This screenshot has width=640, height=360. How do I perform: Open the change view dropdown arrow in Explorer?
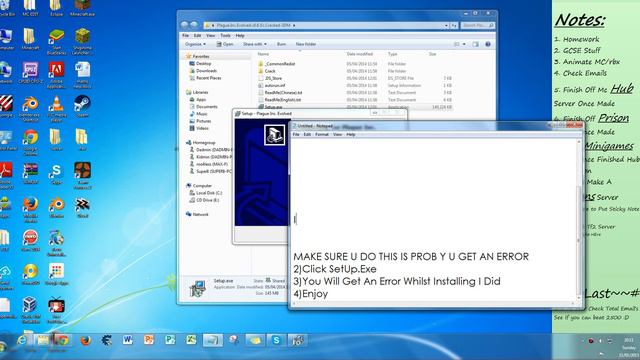click(464, 44)
